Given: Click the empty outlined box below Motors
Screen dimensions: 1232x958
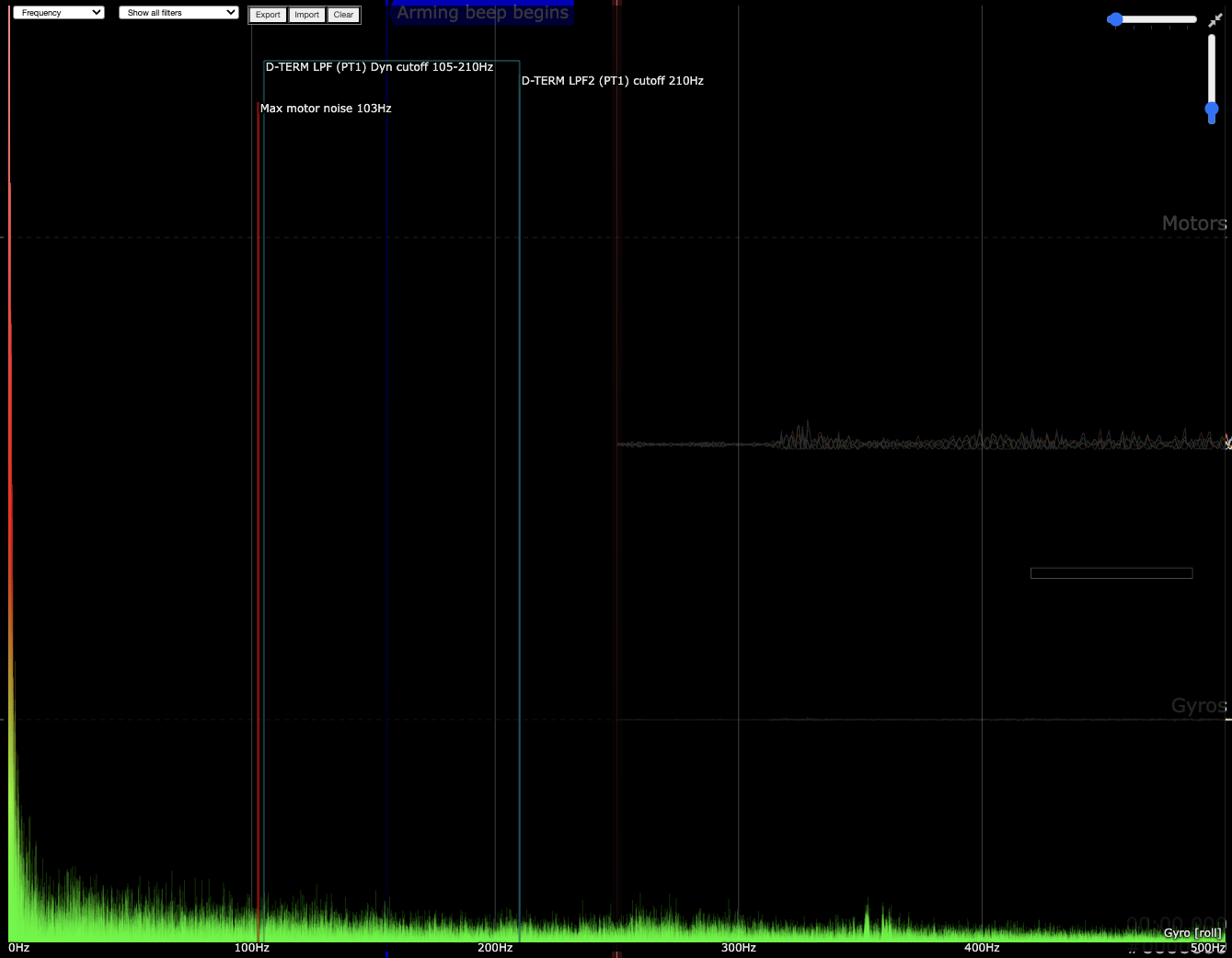Looking at the screenshot, I should 1111,573.
